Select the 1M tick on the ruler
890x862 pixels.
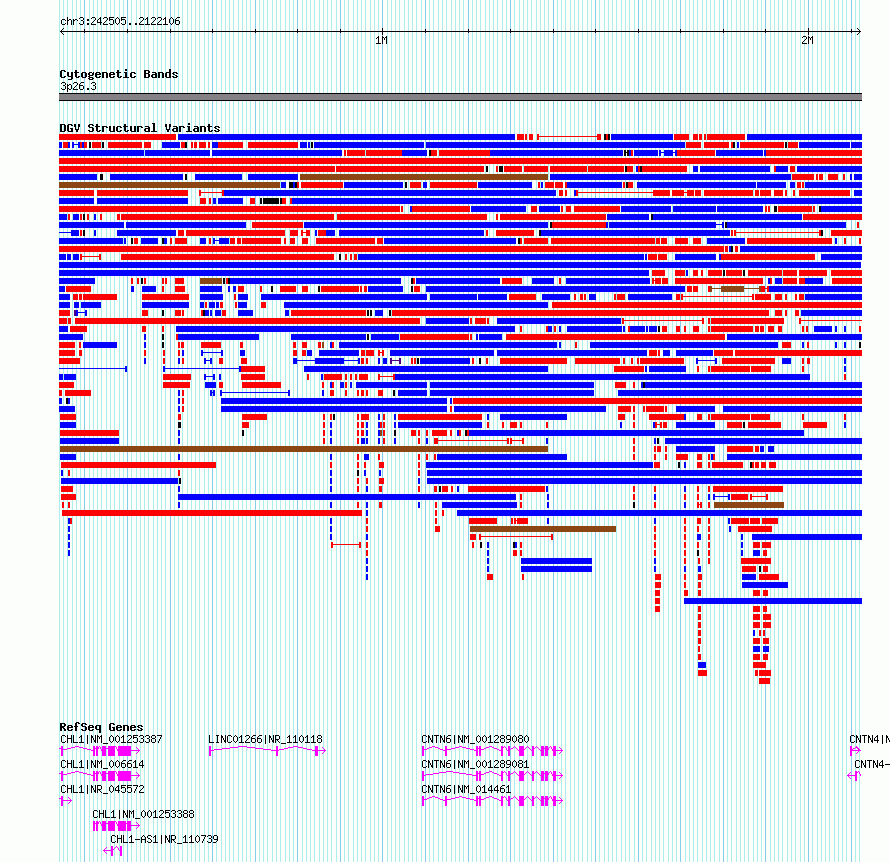pyautogui.click(x=381, y=40)
